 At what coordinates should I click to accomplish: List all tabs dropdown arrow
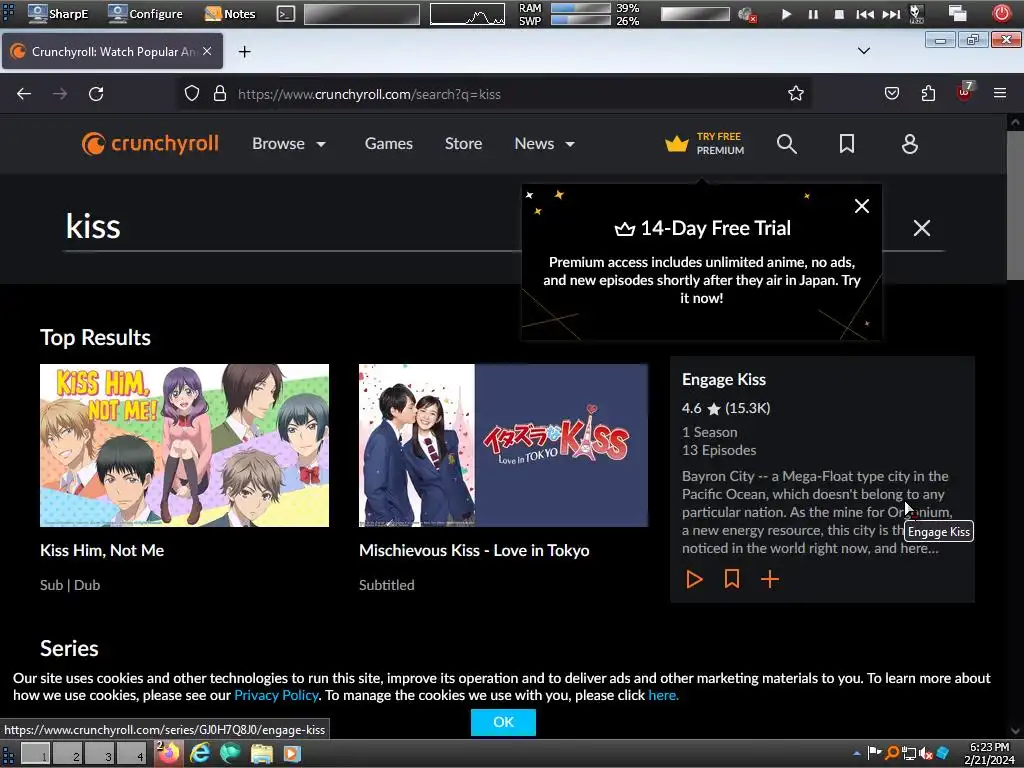[x=864, y=51]
